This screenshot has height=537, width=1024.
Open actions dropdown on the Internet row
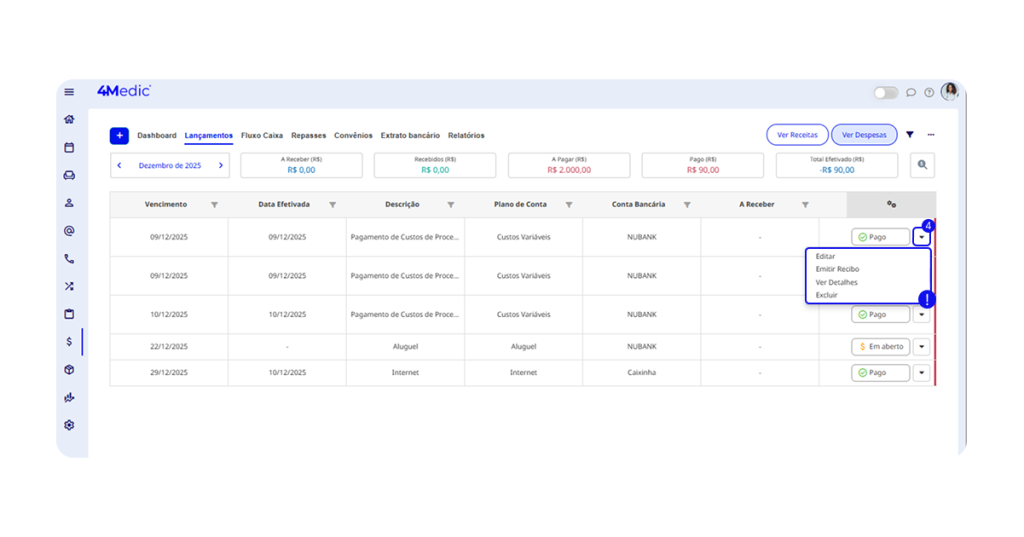(x=921, y=373)
